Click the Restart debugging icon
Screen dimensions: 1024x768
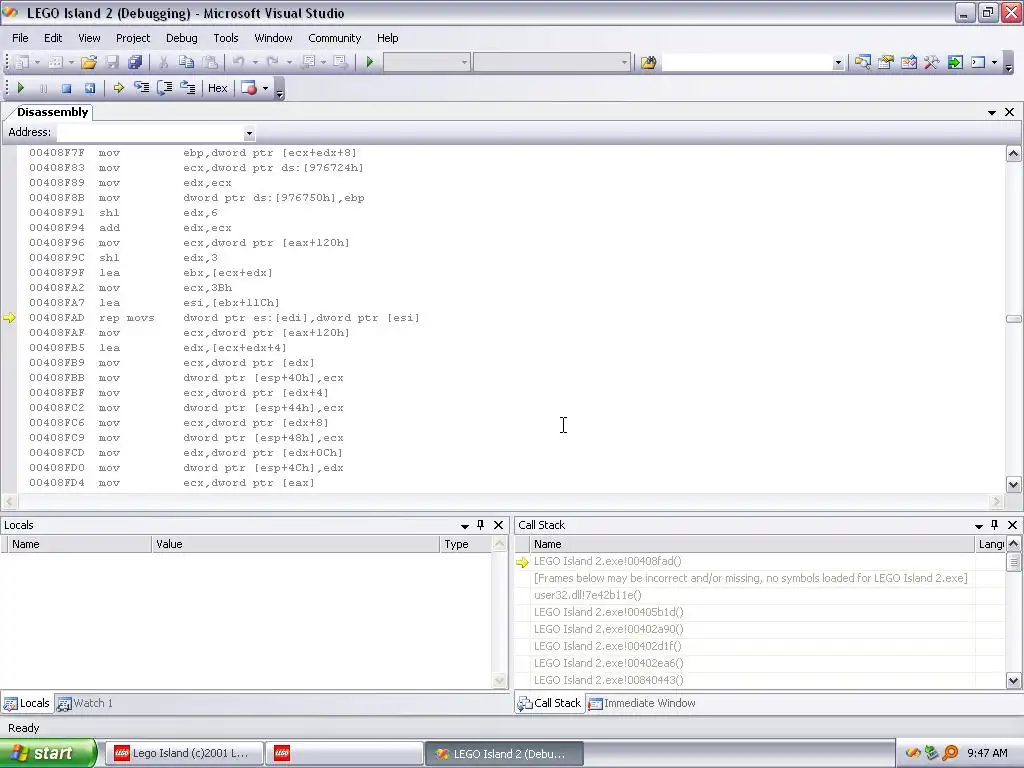click(89, 88)
